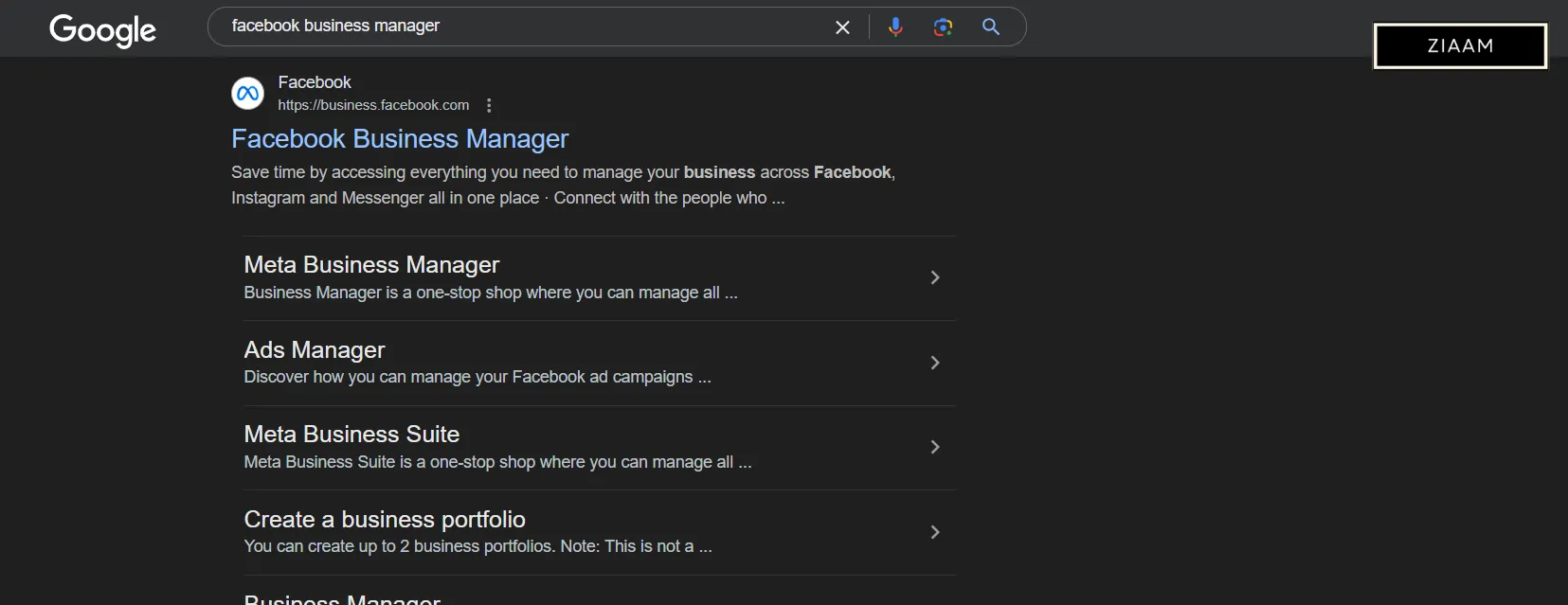Click 'Discover how you can manage' description
1568x605 pixels.
(x=478, y=377)
